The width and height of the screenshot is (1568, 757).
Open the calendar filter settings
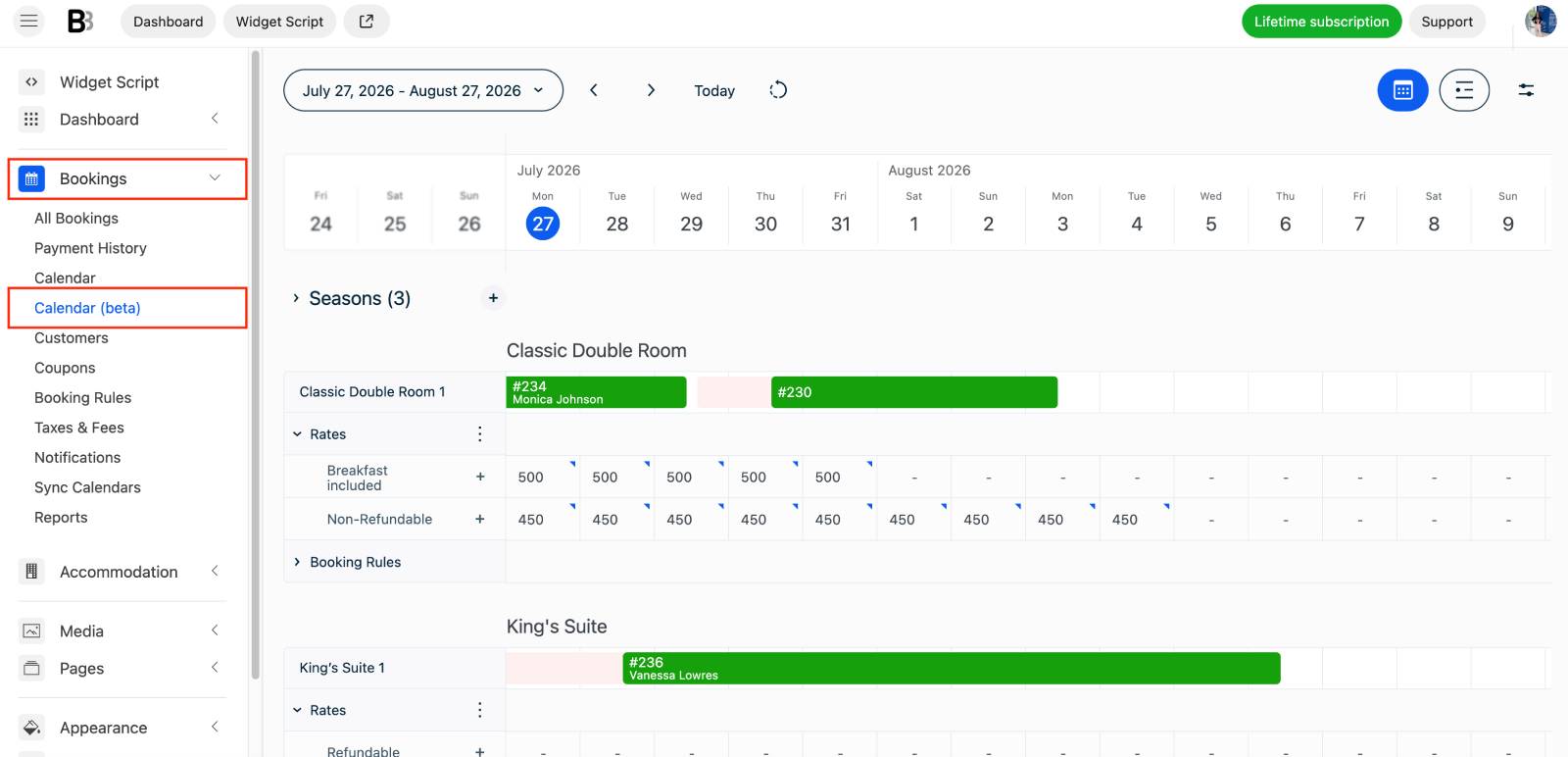[1526, 90]
